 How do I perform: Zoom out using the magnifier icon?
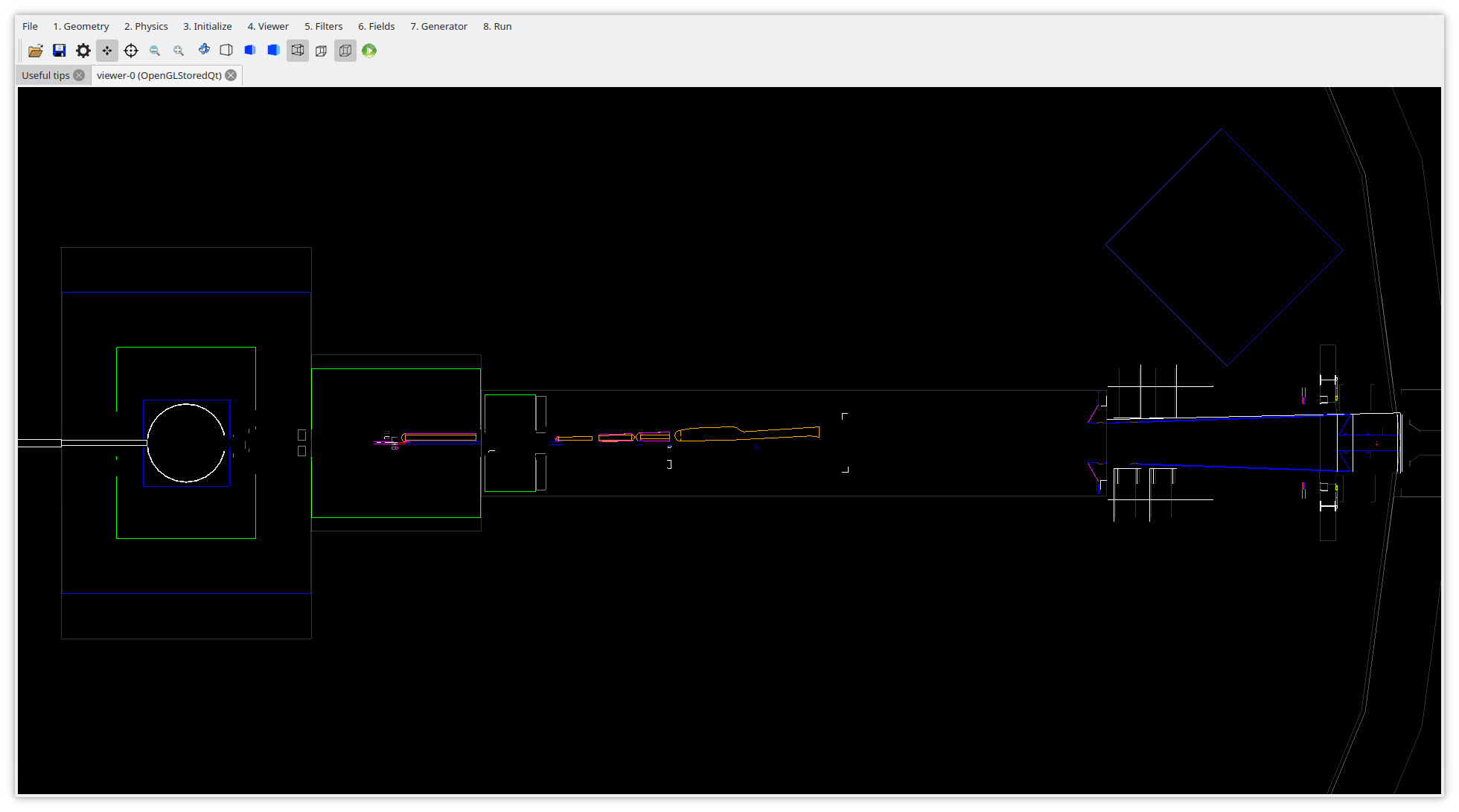155,50
